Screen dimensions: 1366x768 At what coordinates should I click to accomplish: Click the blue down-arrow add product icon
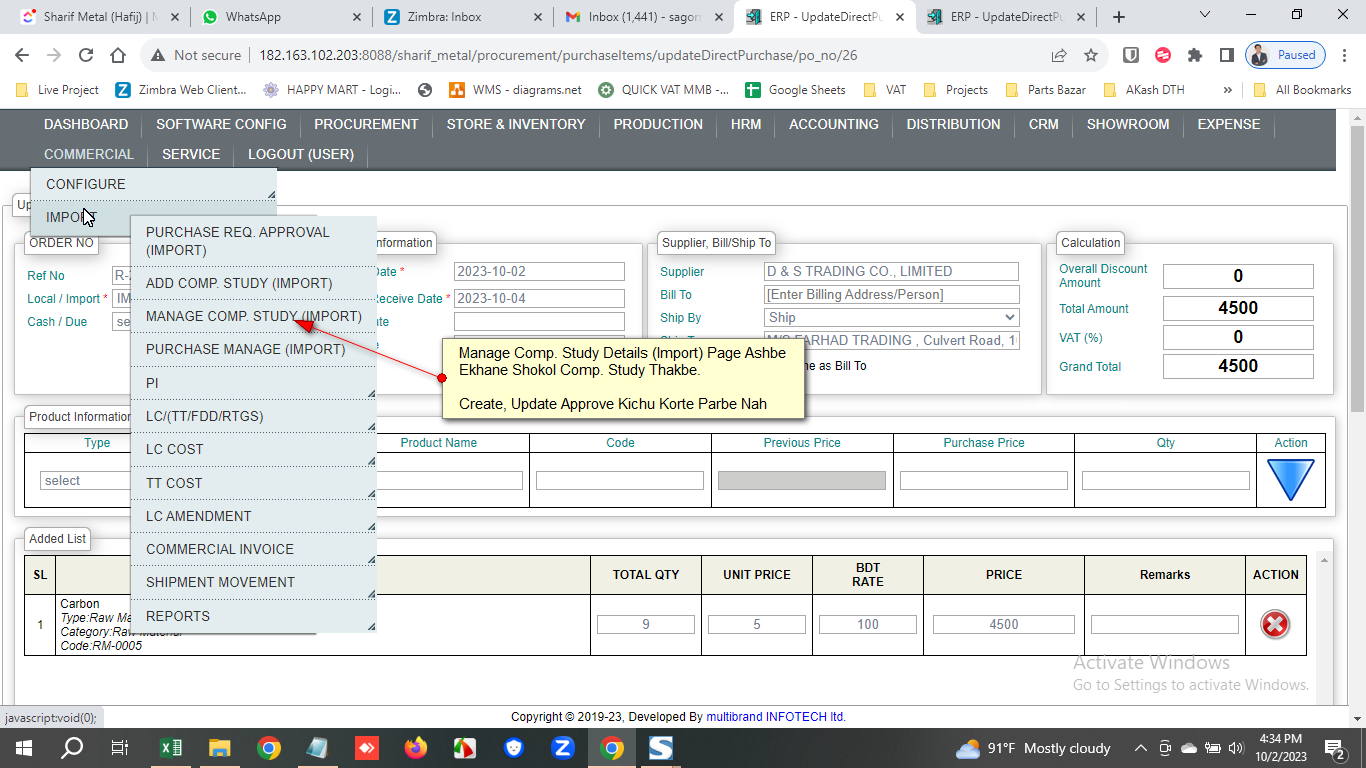1290,480
